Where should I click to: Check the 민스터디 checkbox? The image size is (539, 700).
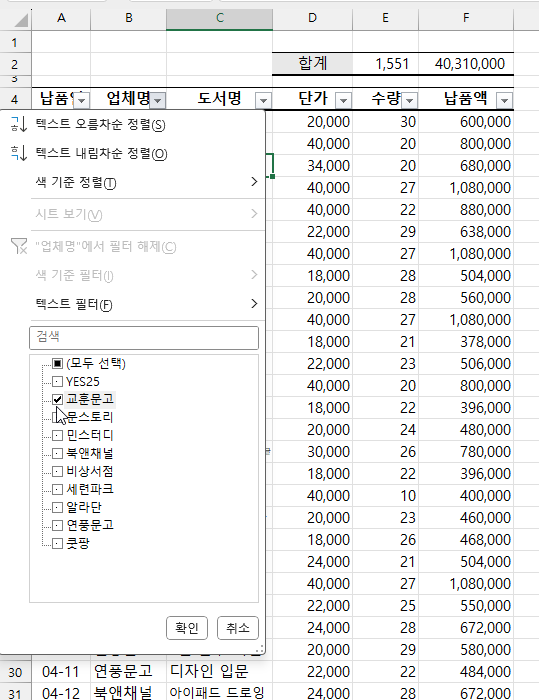57,435
